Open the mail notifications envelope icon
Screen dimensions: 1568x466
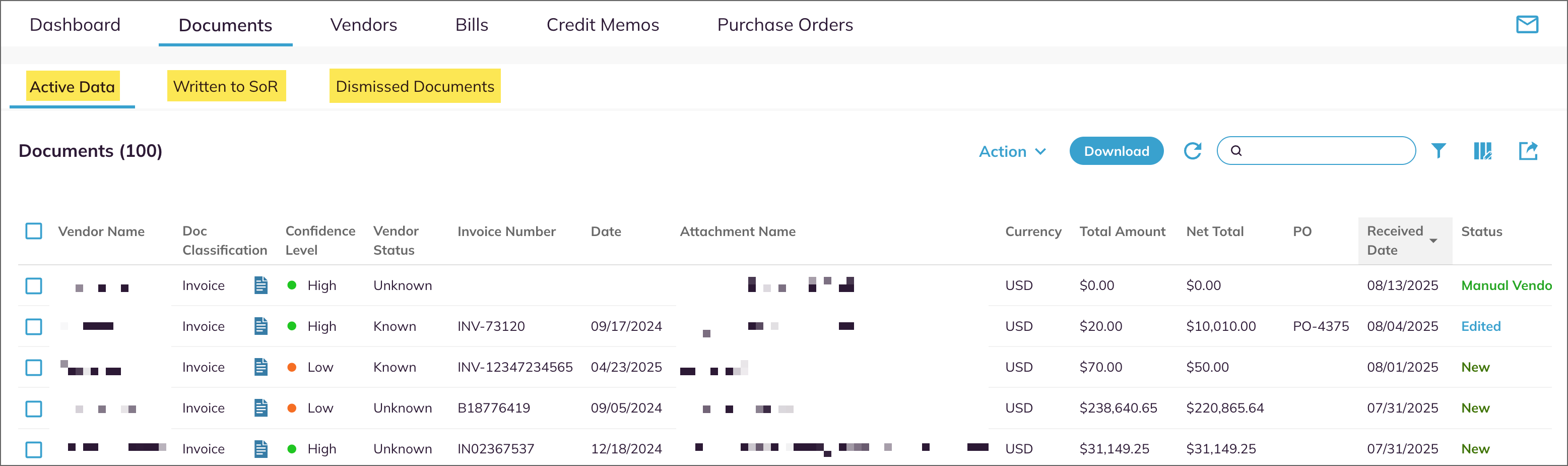[1527, 24]
